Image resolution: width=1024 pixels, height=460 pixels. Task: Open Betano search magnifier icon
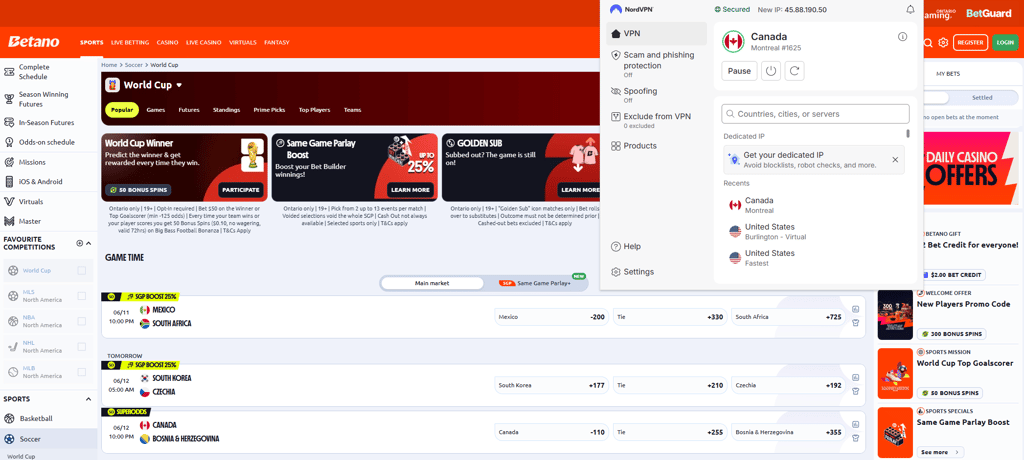(x=927, y=43)
